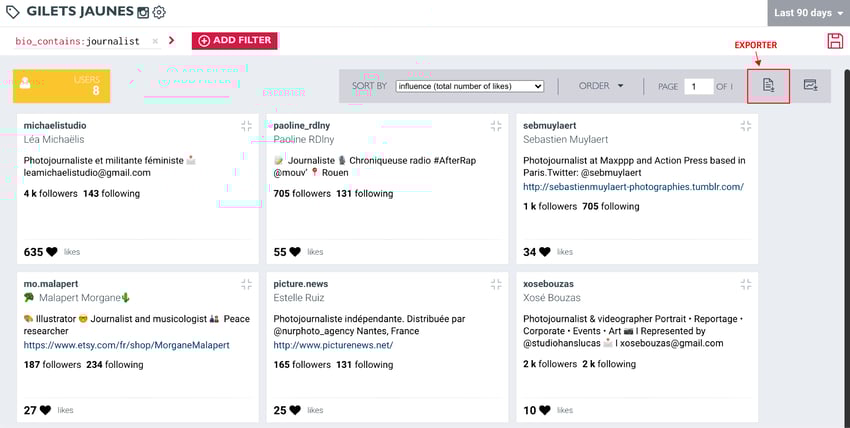Click the page scrollbar on right edge
The width and height of the screenshot is (850, 428).
[847, 248]
